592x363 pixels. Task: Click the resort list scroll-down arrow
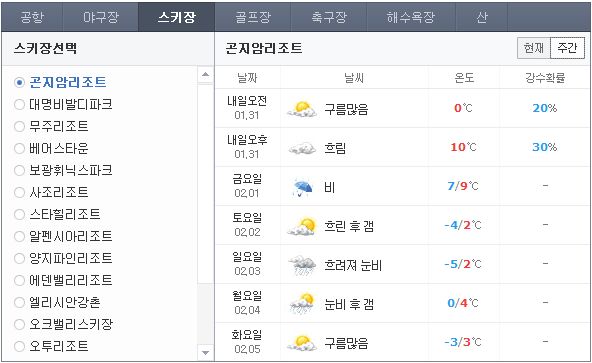click(x=205, y=353)
